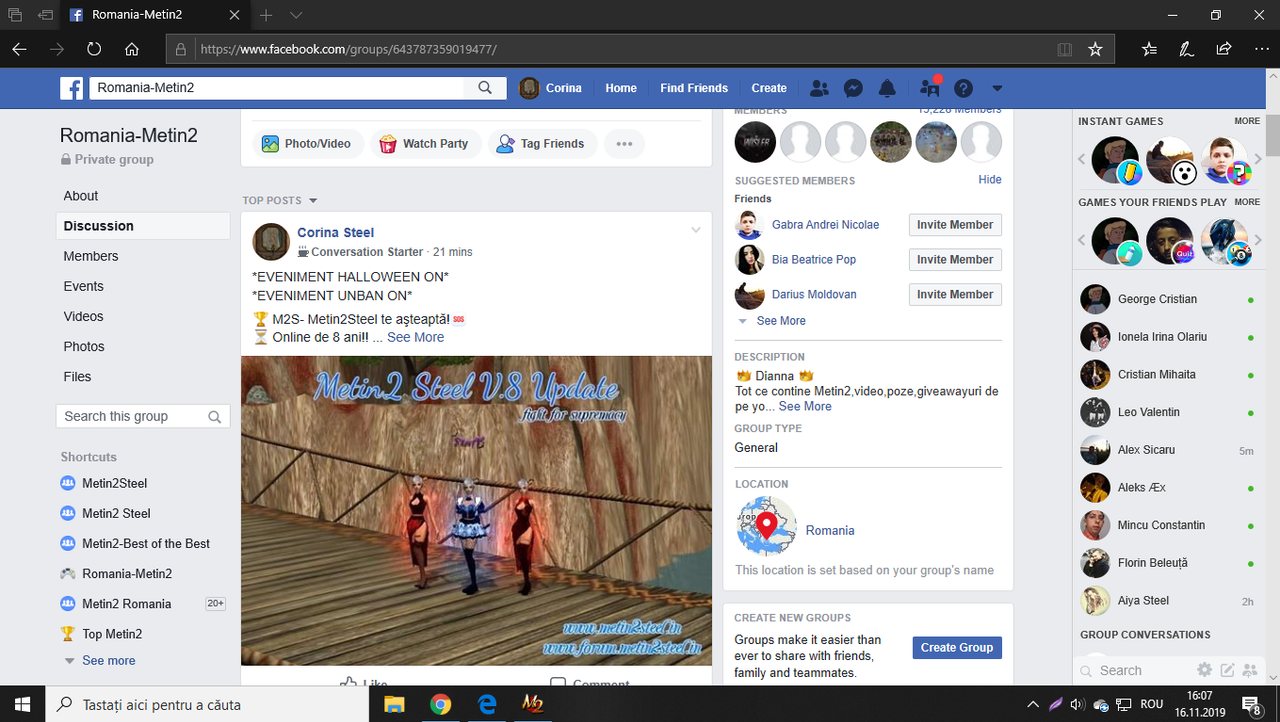Click Create in the top bar
Viewport: 1280px width, 722px height.
769,88
